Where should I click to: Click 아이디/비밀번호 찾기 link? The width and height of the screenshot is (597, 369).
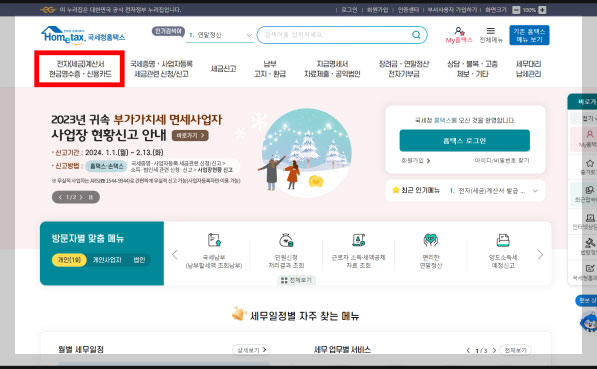pos(502,161)
